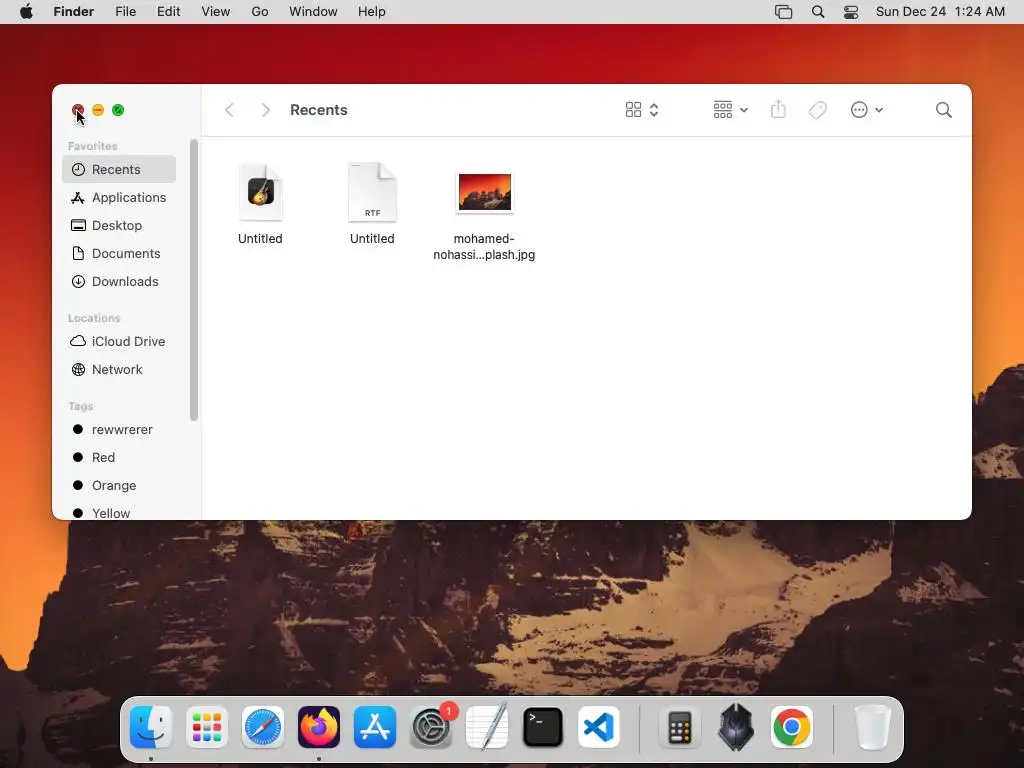Open Documents in the sidebar
Image resolution: width=1024 pixels, height=768 pixels.
[x=119, y=253]
